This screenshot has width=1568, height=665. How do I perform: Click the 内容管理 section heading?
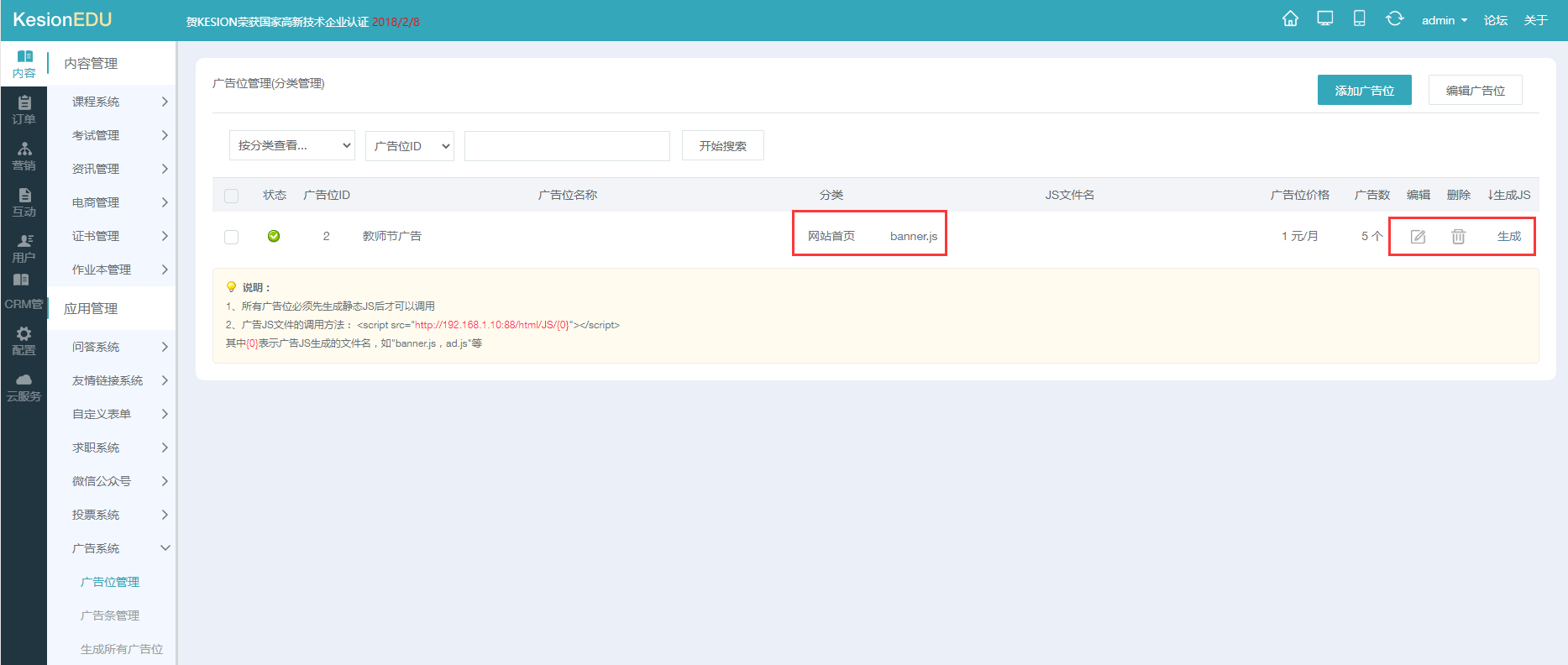[91, 64]
